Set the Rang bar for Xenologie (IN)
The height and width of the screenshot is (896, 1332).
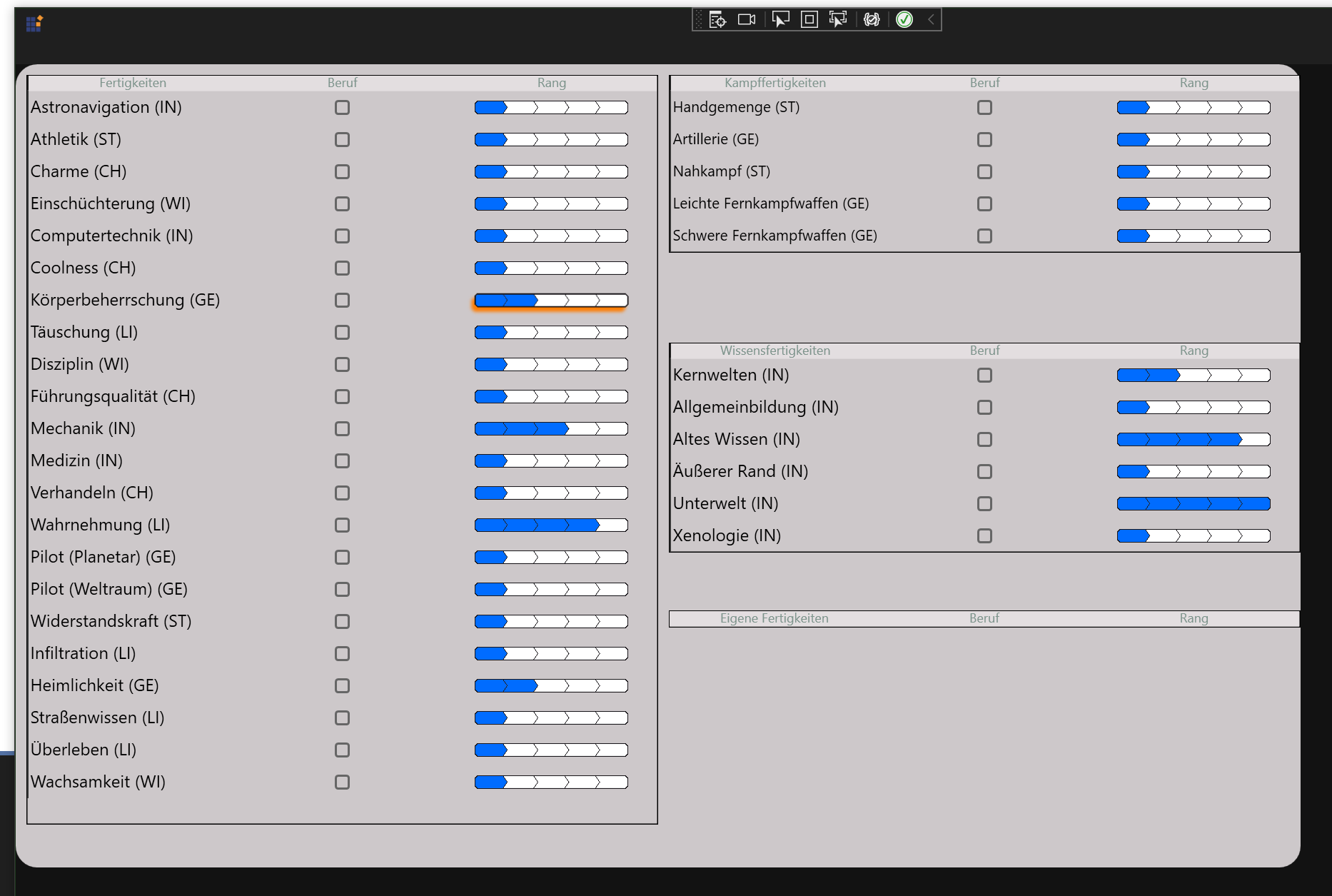click(x=1194, y=535)
